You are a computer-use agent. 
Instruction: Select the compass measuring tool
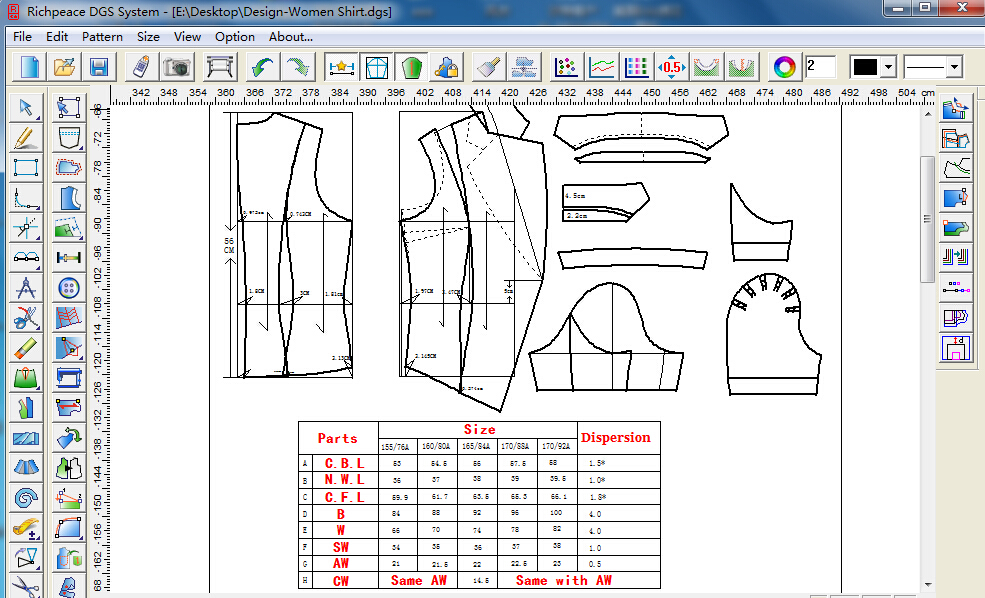[x=25, y=288]
